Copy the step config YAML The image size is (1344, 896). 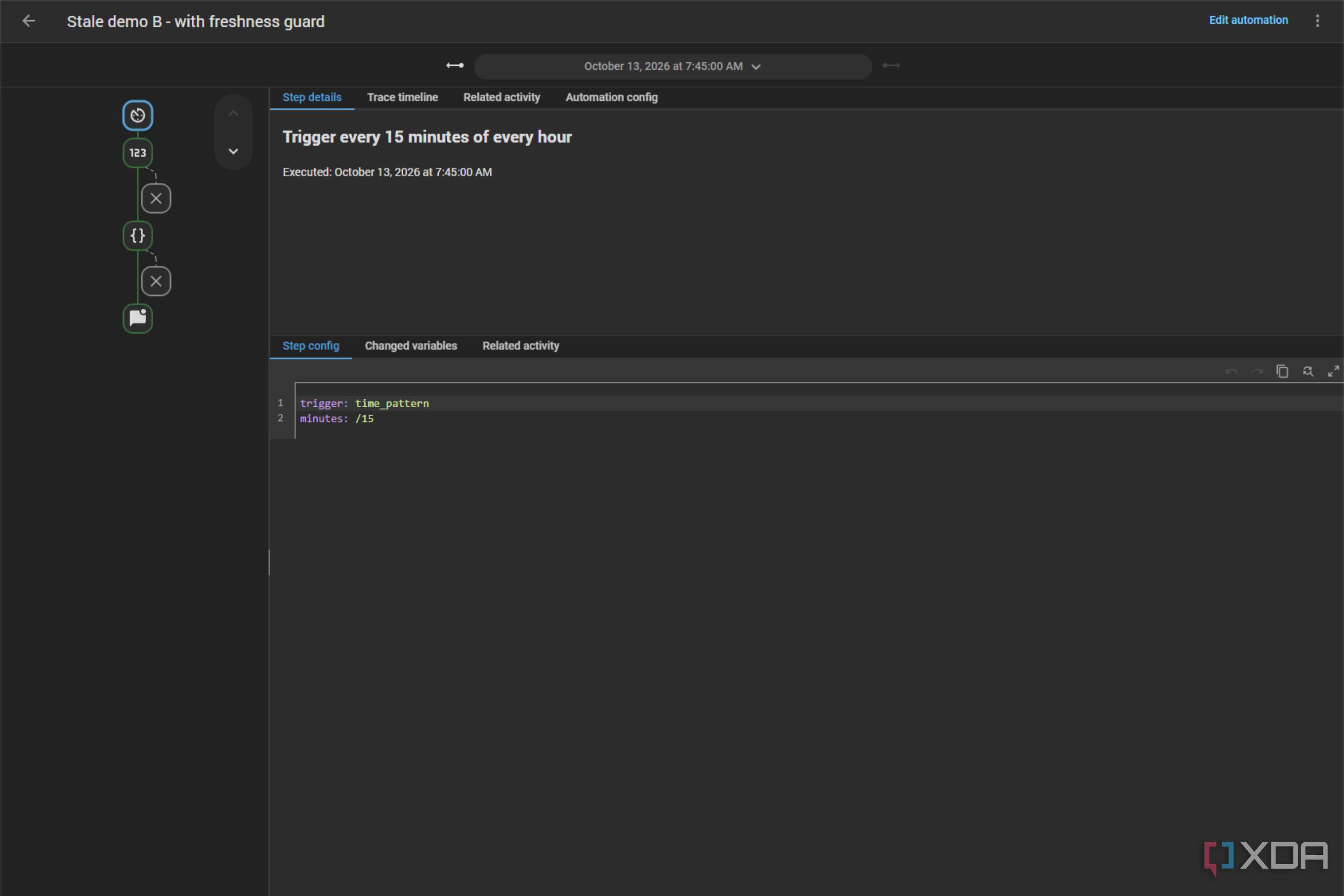coord(1282,371)
